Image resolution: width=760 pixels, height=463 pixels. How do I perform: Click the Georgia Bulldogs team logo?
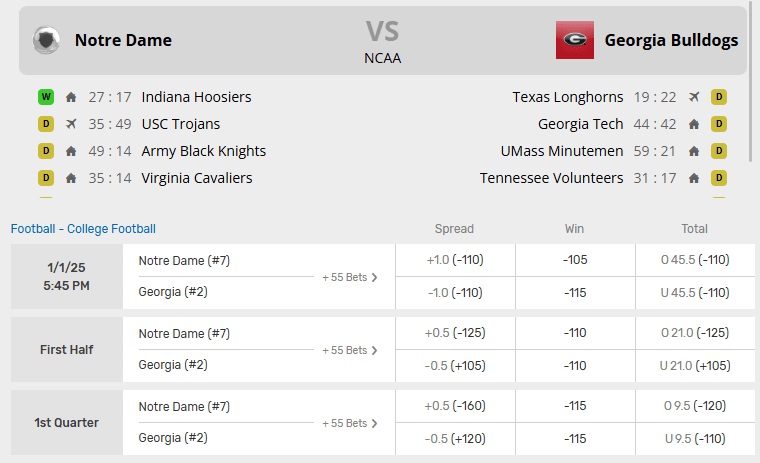[x=575, y=40]
